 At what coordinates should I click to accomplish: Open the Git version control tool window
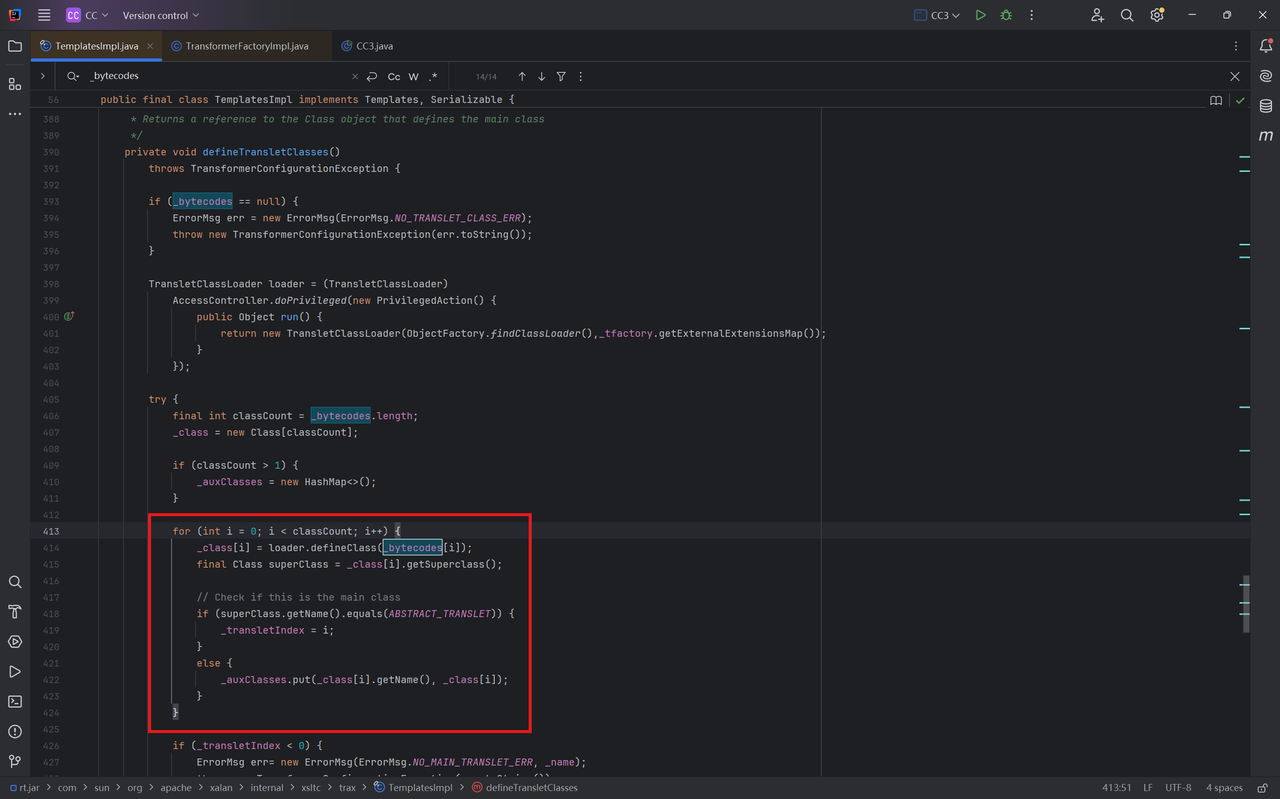click(15, 762)
